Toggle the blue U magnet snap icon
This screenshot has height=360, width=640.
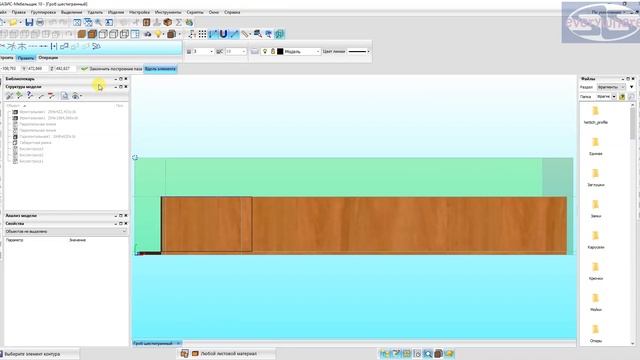tap(223, 34)
